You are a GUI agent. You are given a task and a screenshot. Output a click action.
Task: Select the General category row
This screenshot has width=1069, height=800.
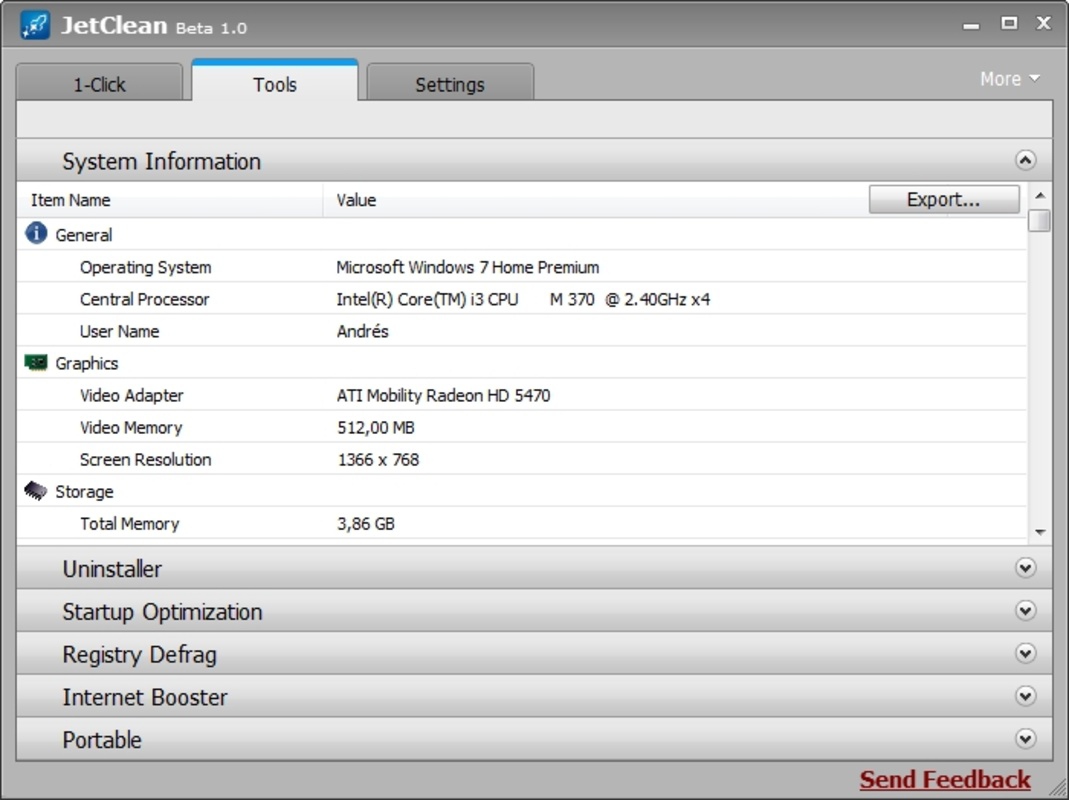(x=522, y=235)
